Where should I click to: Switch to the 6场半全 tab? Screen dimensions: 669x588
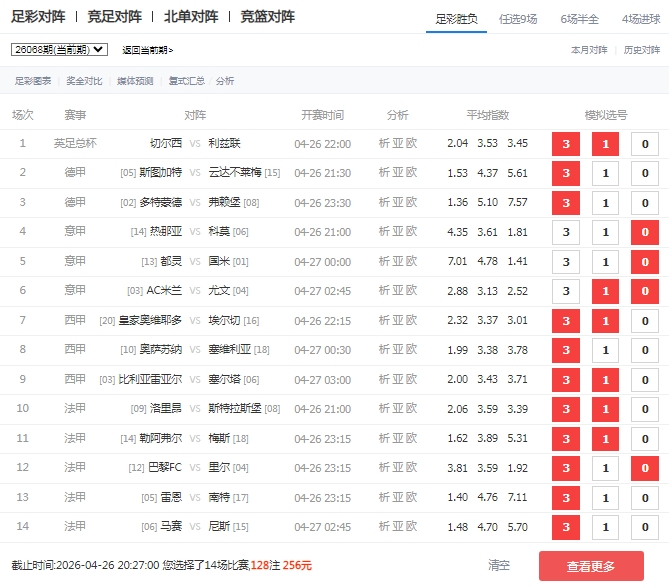[581, 19]
